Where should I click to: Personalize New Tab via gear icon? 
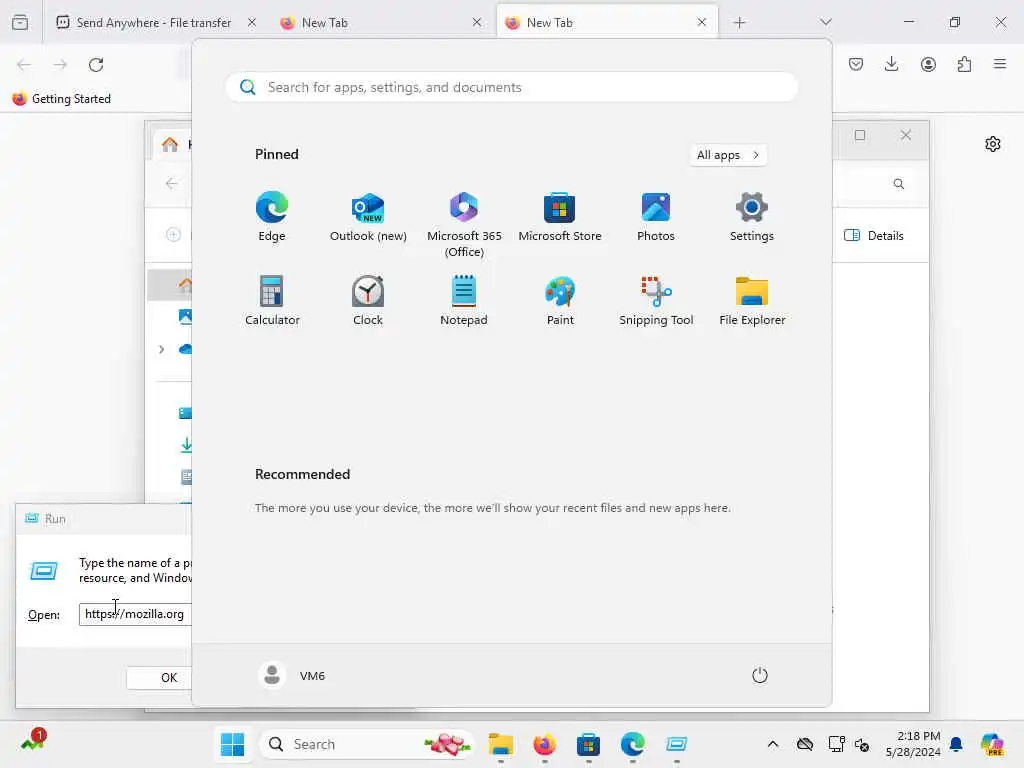(993, 144)
